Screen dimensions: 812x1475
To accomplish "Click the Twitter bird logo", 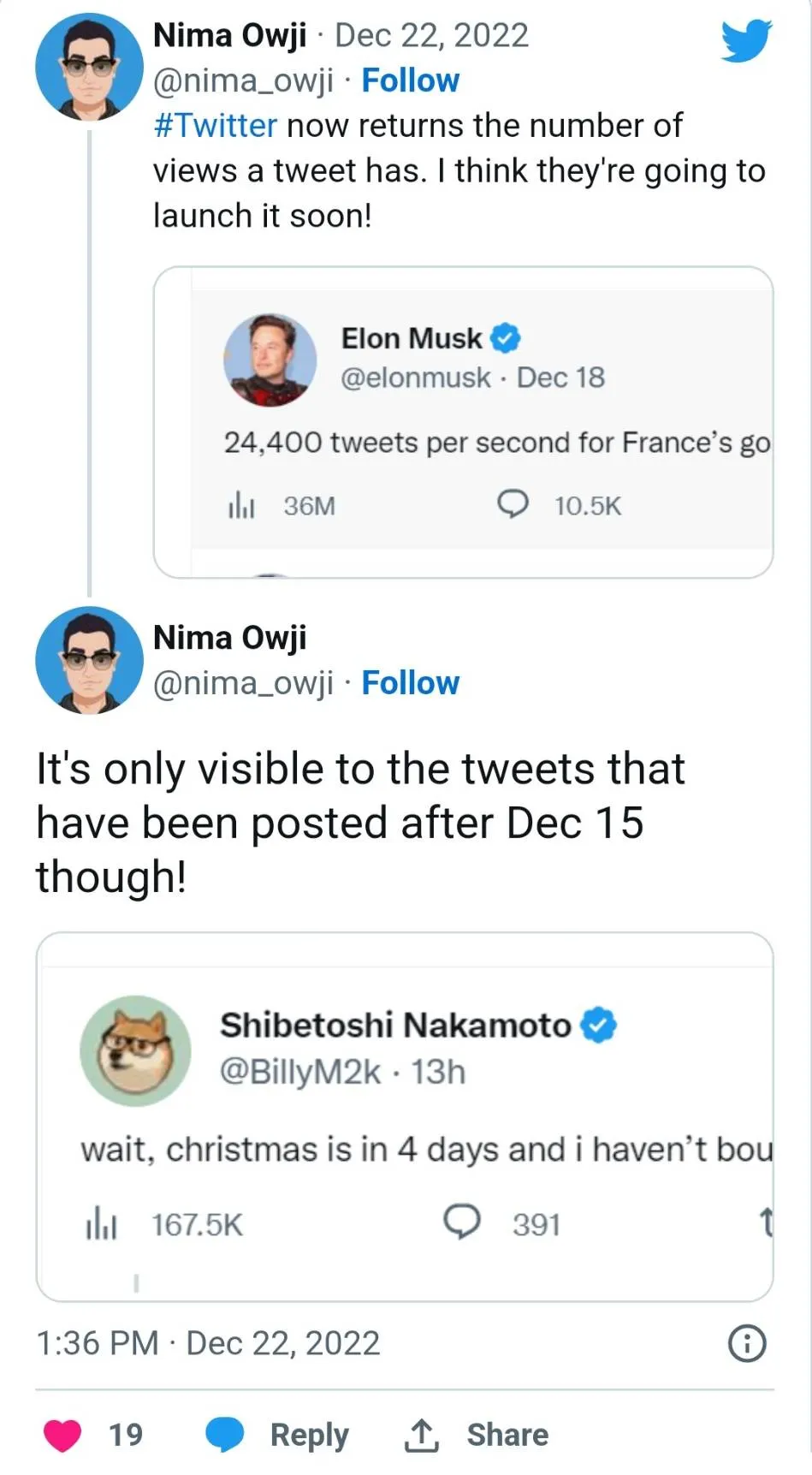I will pyautogui.click(x=745, y=40).
